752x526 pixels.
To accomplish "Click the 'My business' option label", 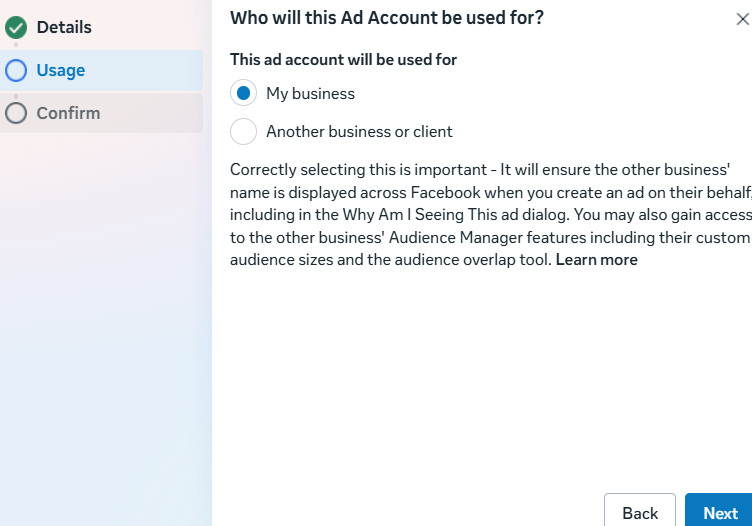I will 310,94.
